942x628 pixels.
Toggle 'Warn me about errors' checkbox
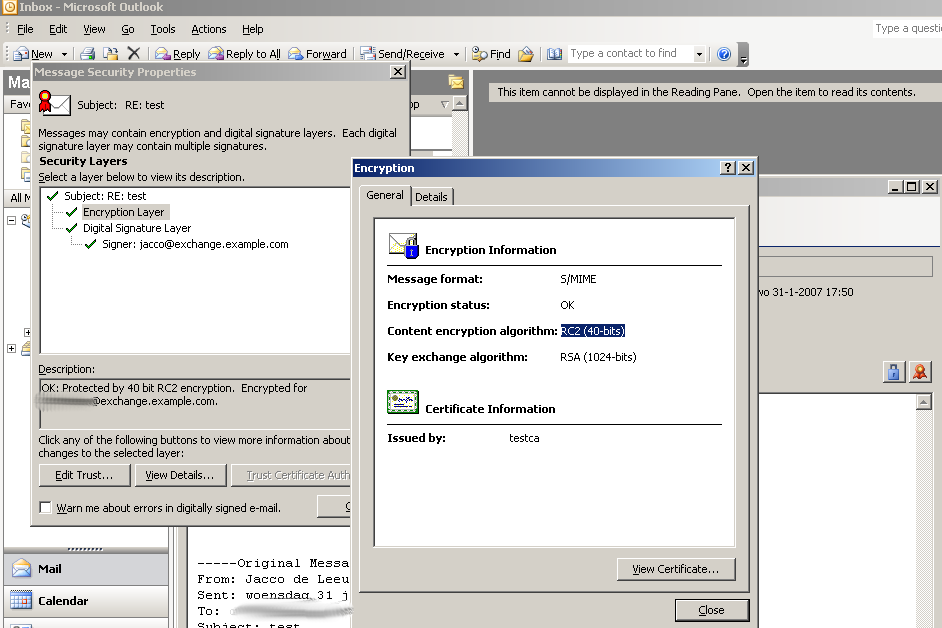point(45,507)
